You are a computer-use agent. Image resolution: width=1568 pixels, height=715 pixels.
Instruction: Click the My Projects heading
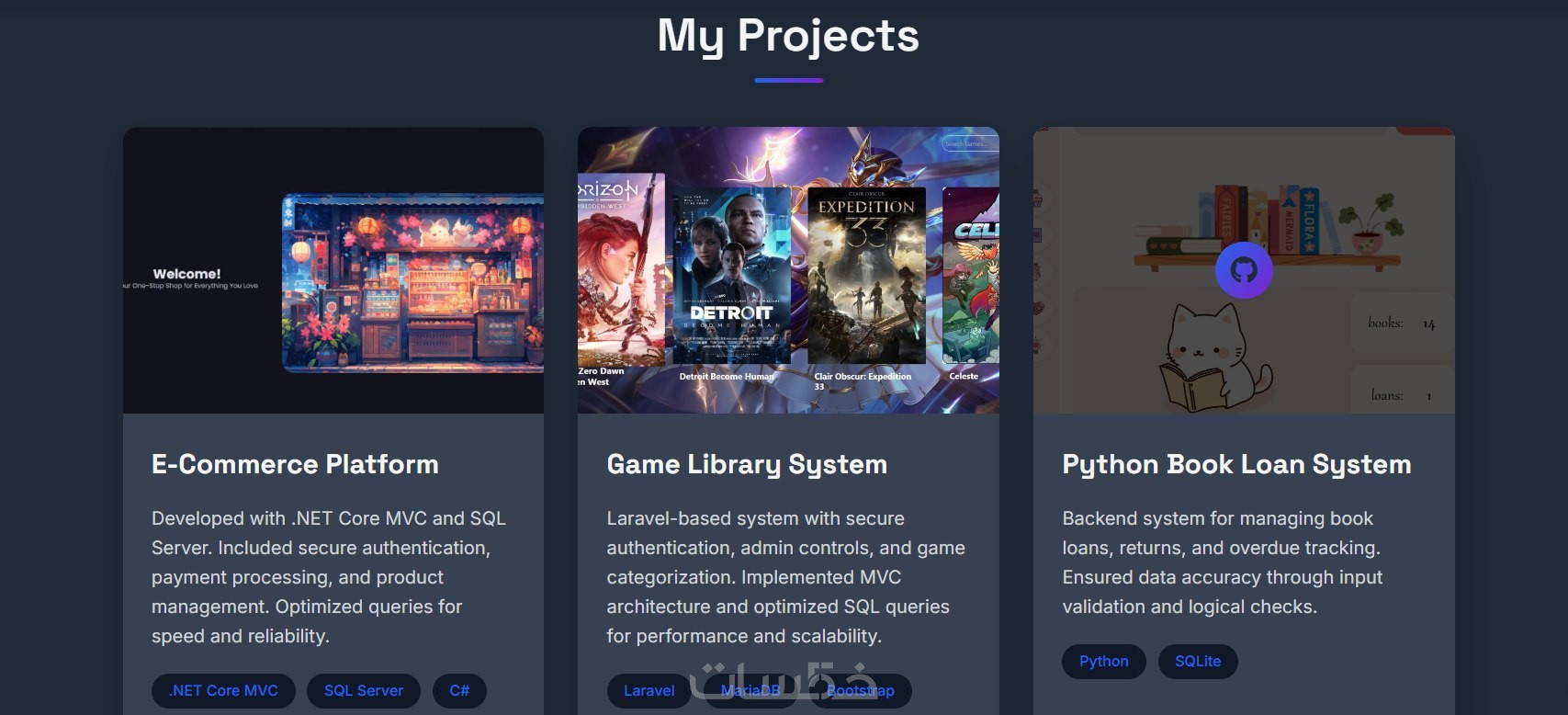(x=788, y=37)
